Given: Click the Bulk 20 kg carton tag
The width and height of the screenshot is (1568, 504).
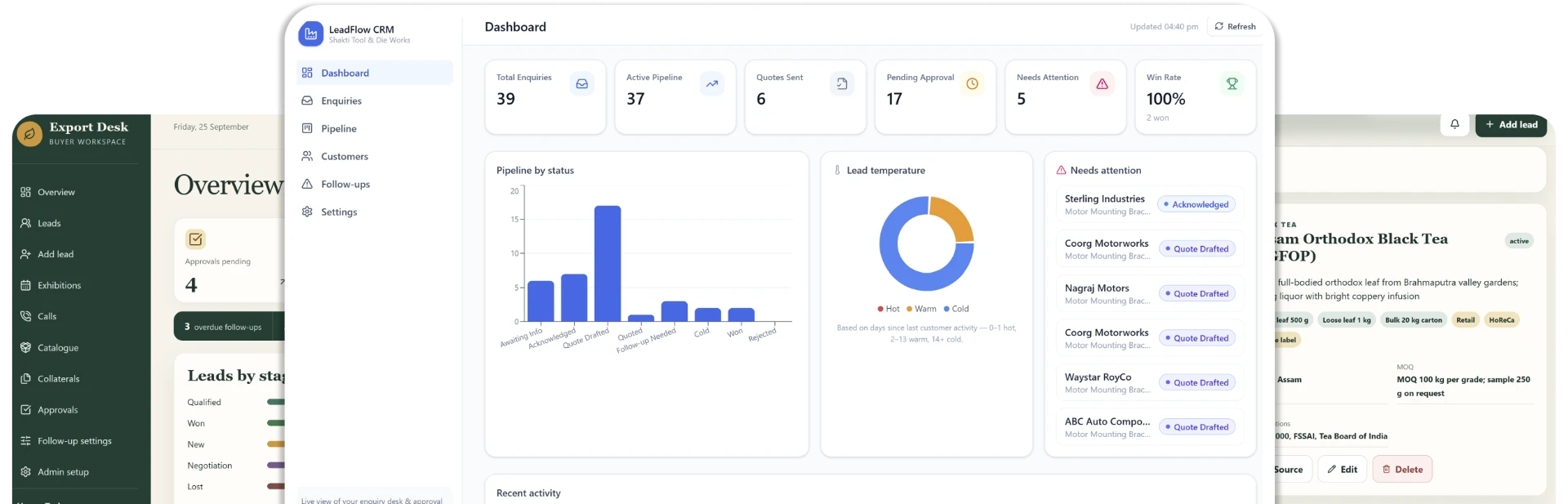Looking at the screenshot, I should point(1414,319).
